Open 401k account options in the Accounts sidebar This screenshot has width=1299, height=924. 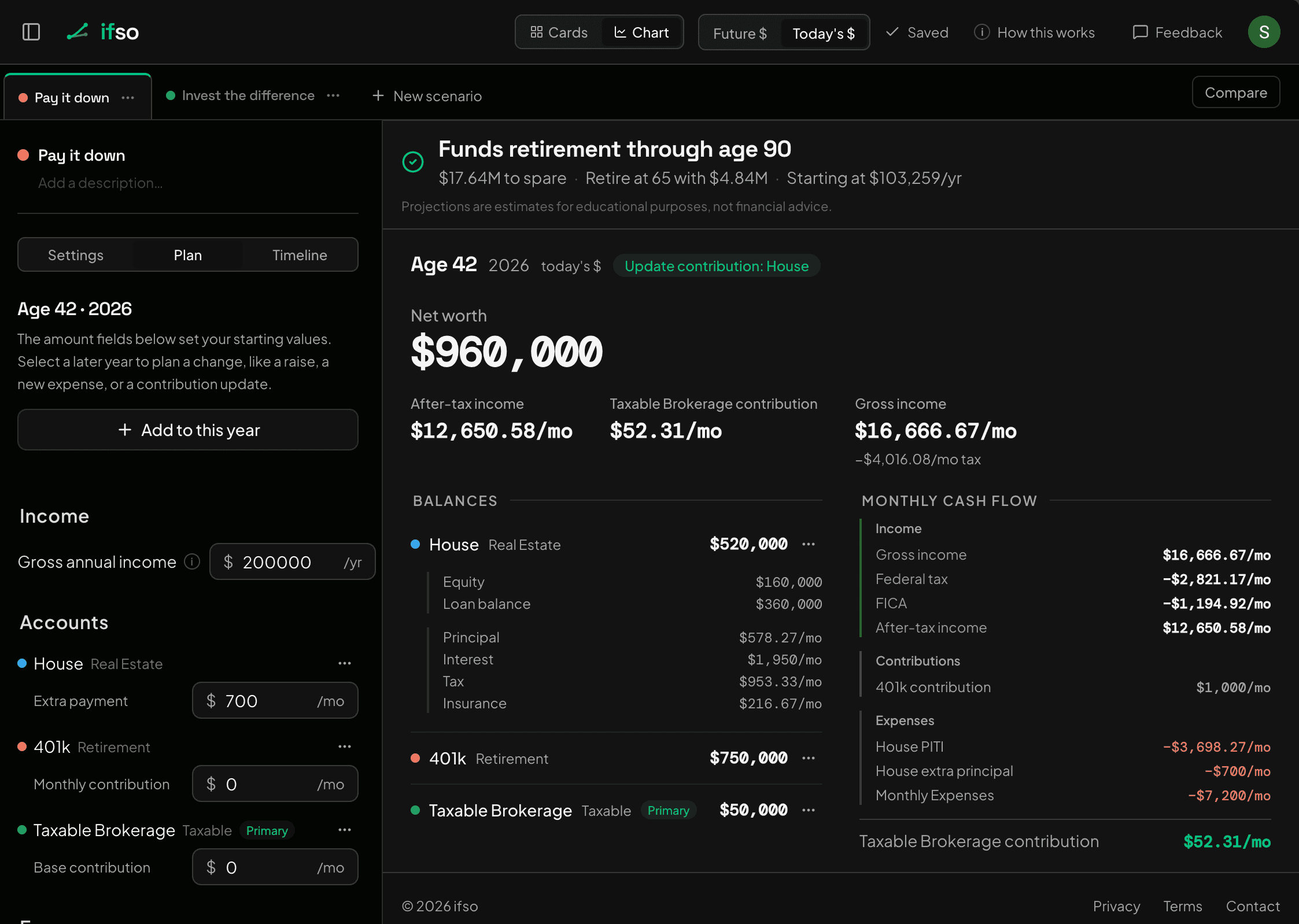pos(345,746)
